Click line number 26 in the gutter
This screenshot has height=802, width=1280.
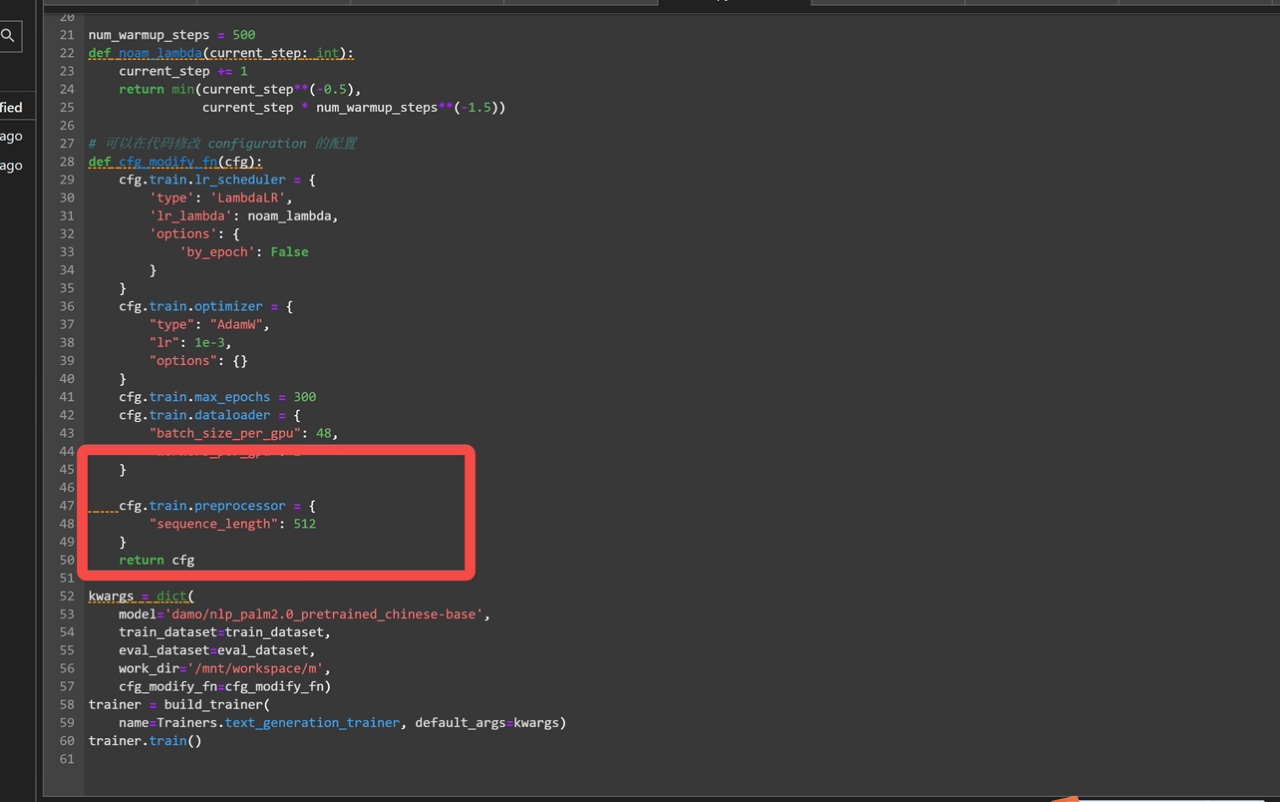click(x=67, y=125)
